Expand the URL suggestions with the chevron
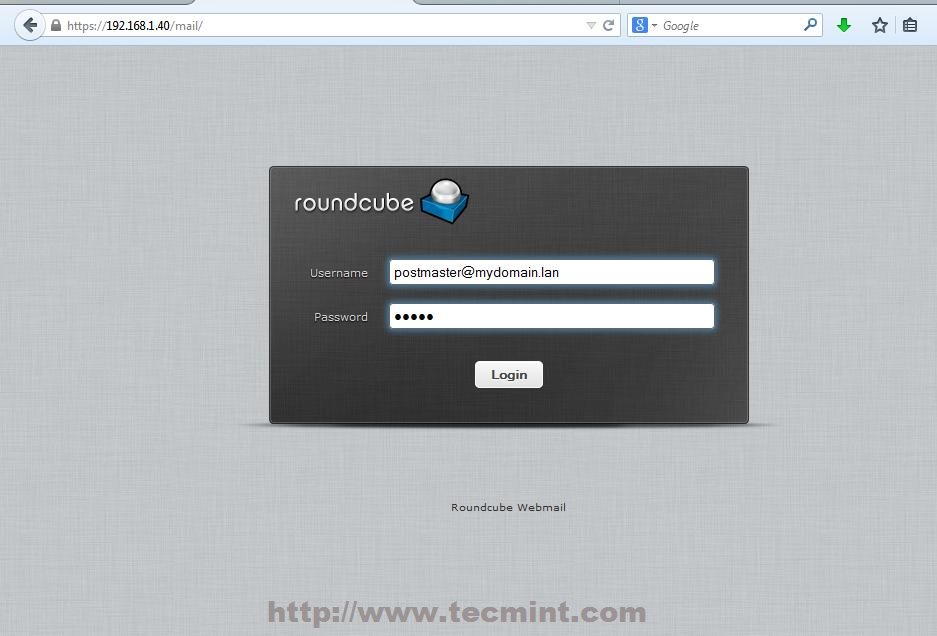The image size is (937, 636). pyautogui.click(x=591, y=24)
